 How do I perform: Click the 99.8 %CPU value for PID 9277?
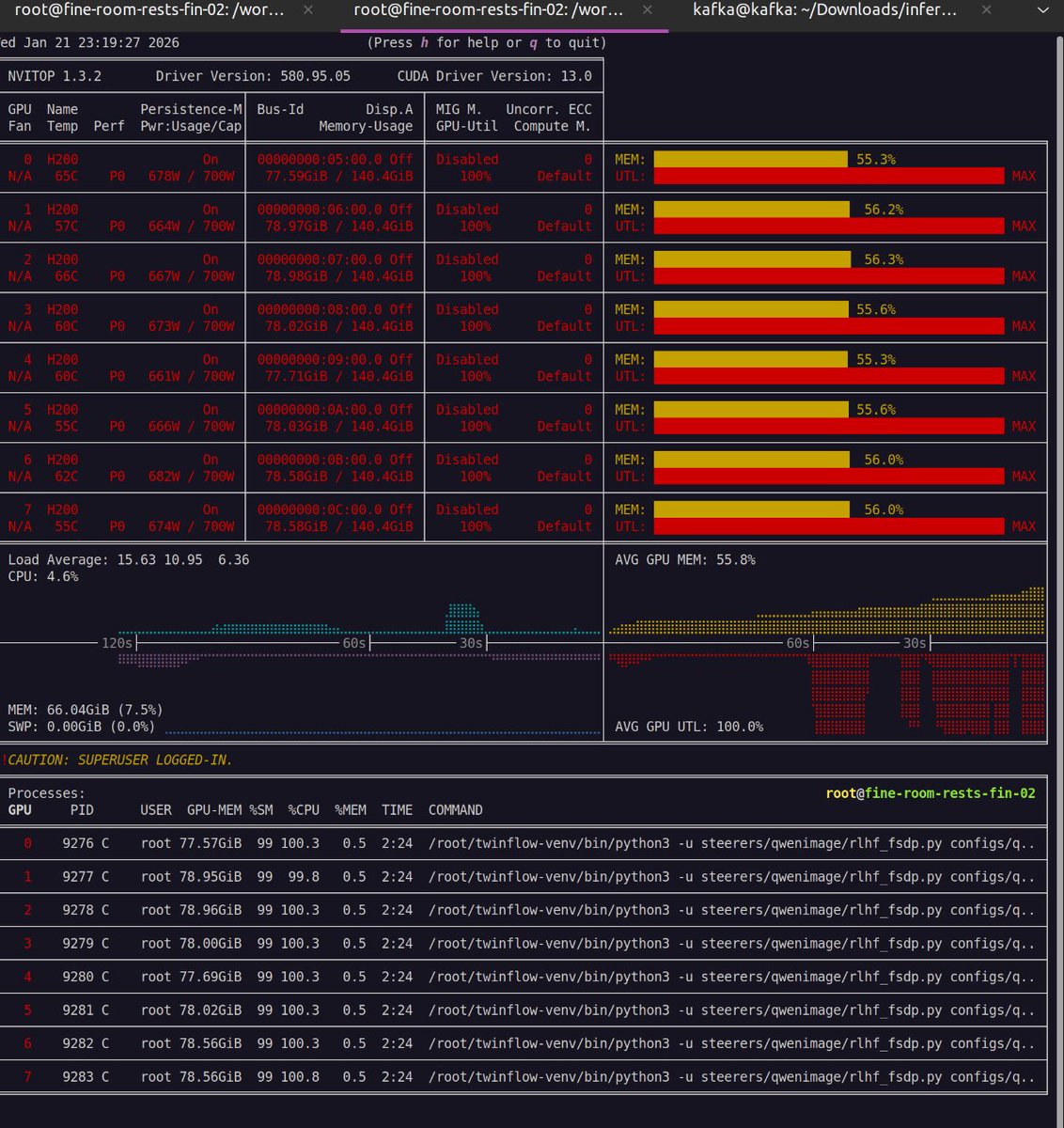[x=304, y=876]
